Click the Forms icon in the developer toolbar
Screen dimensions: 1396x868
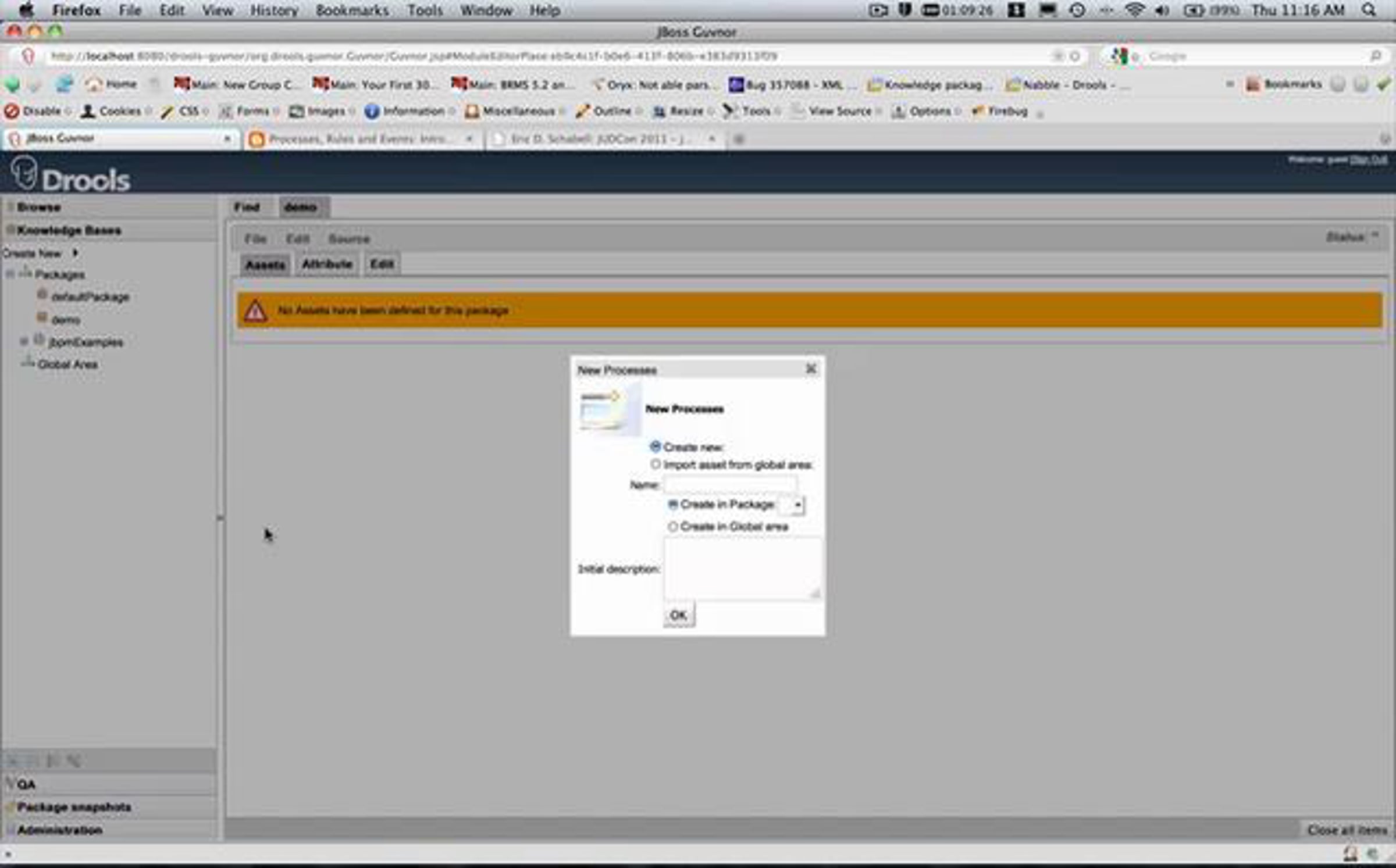225,112
